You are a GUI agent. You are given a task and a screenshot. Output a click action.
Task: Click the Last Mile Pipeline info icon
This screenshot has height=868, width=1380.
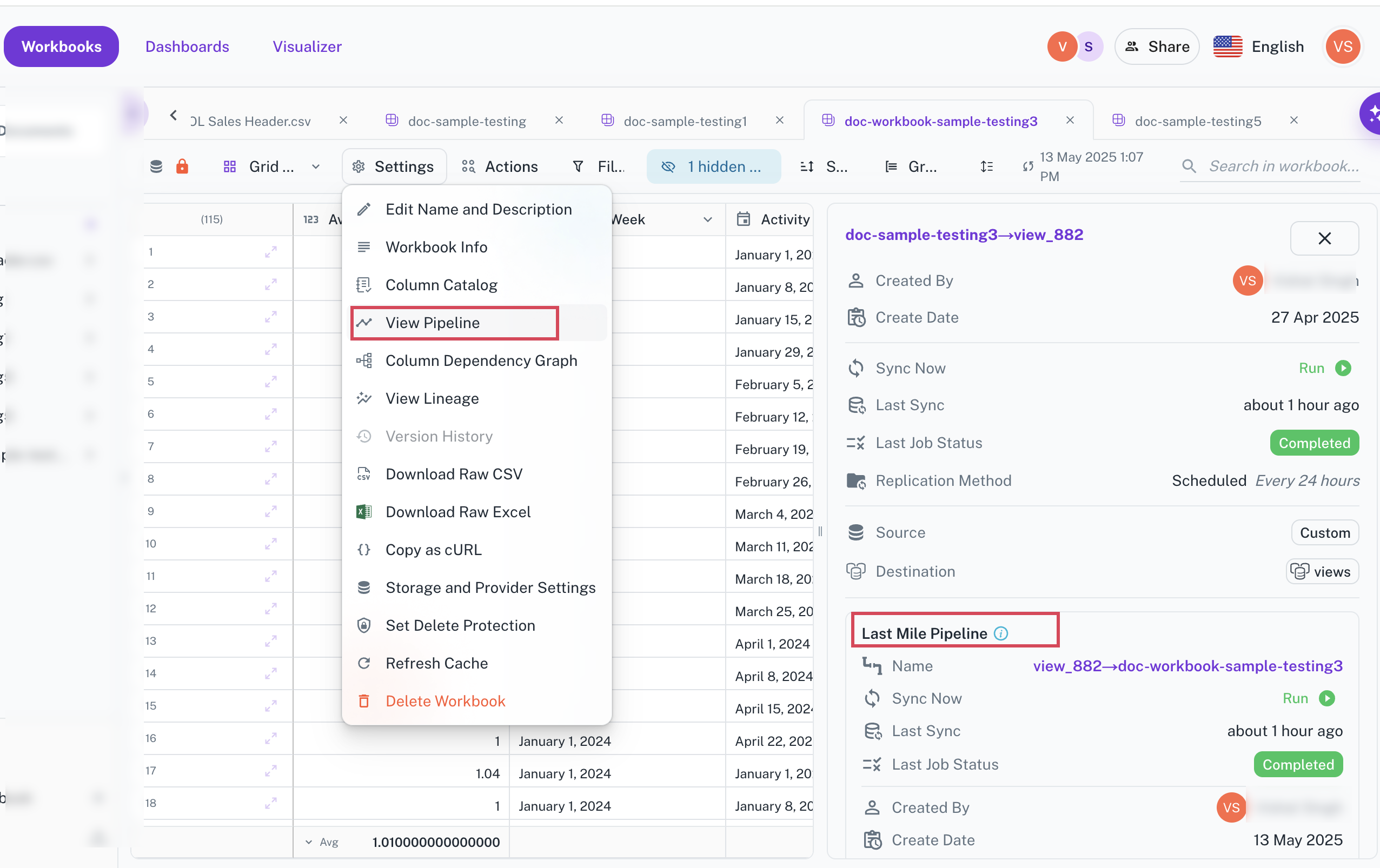[x=1000, y=633]
